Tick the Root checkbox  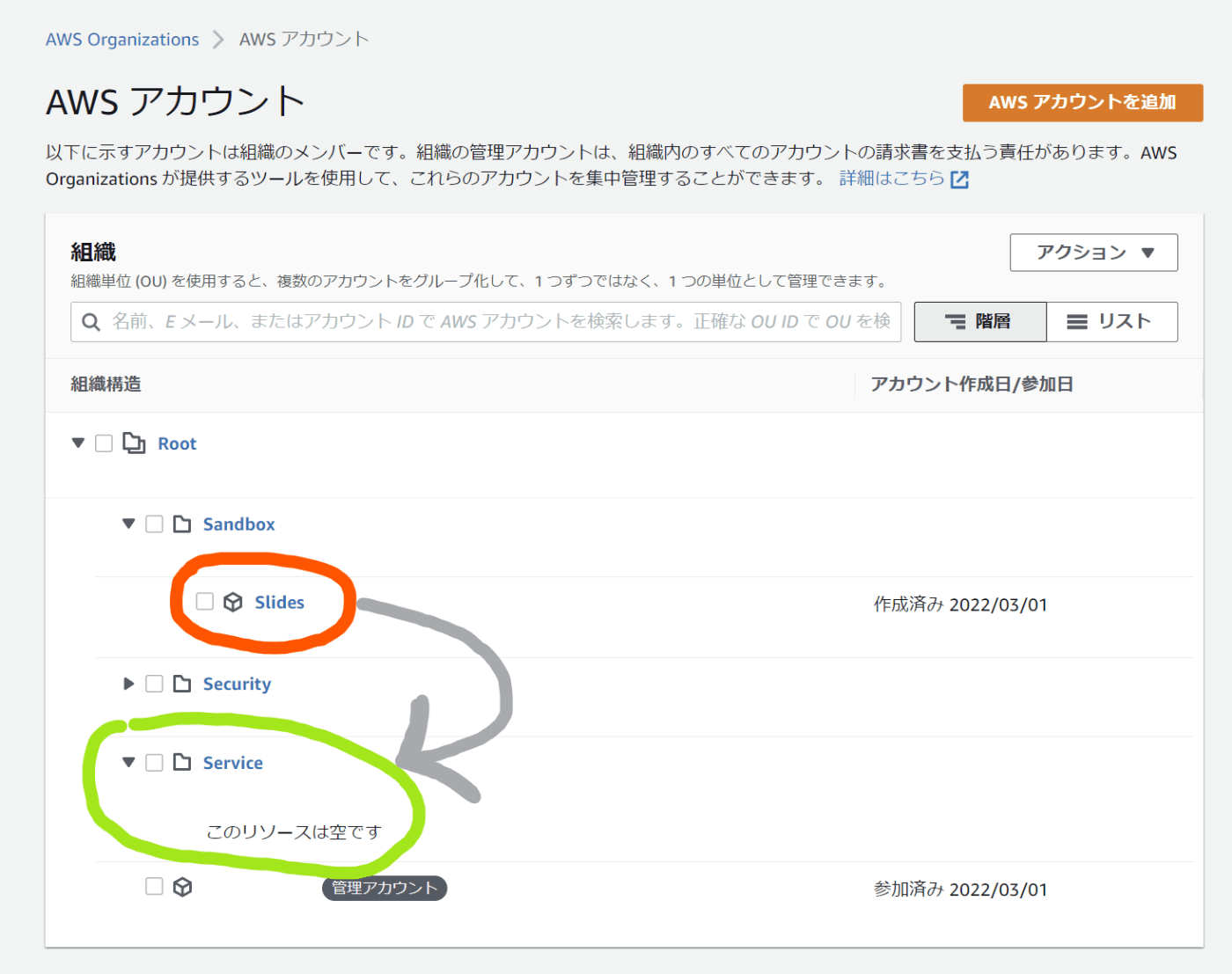[104, 443]
